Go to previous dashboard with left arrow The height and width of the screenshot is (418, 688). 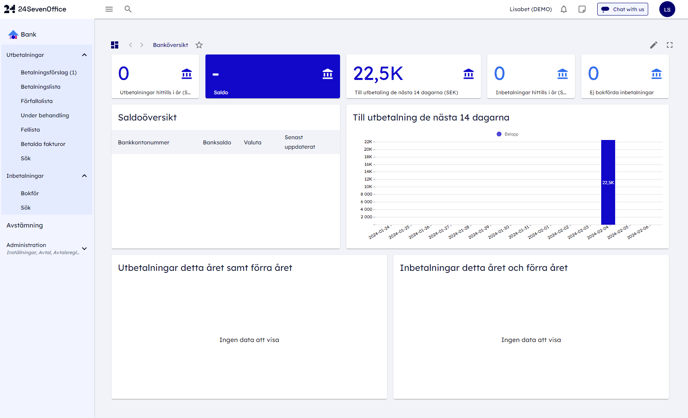(x=130, y=45)
